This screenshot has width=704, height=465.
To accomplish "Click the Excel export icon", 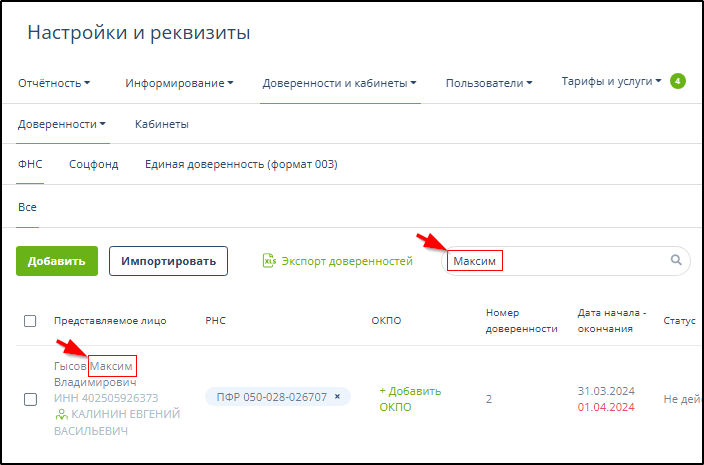I will point(268,261).
